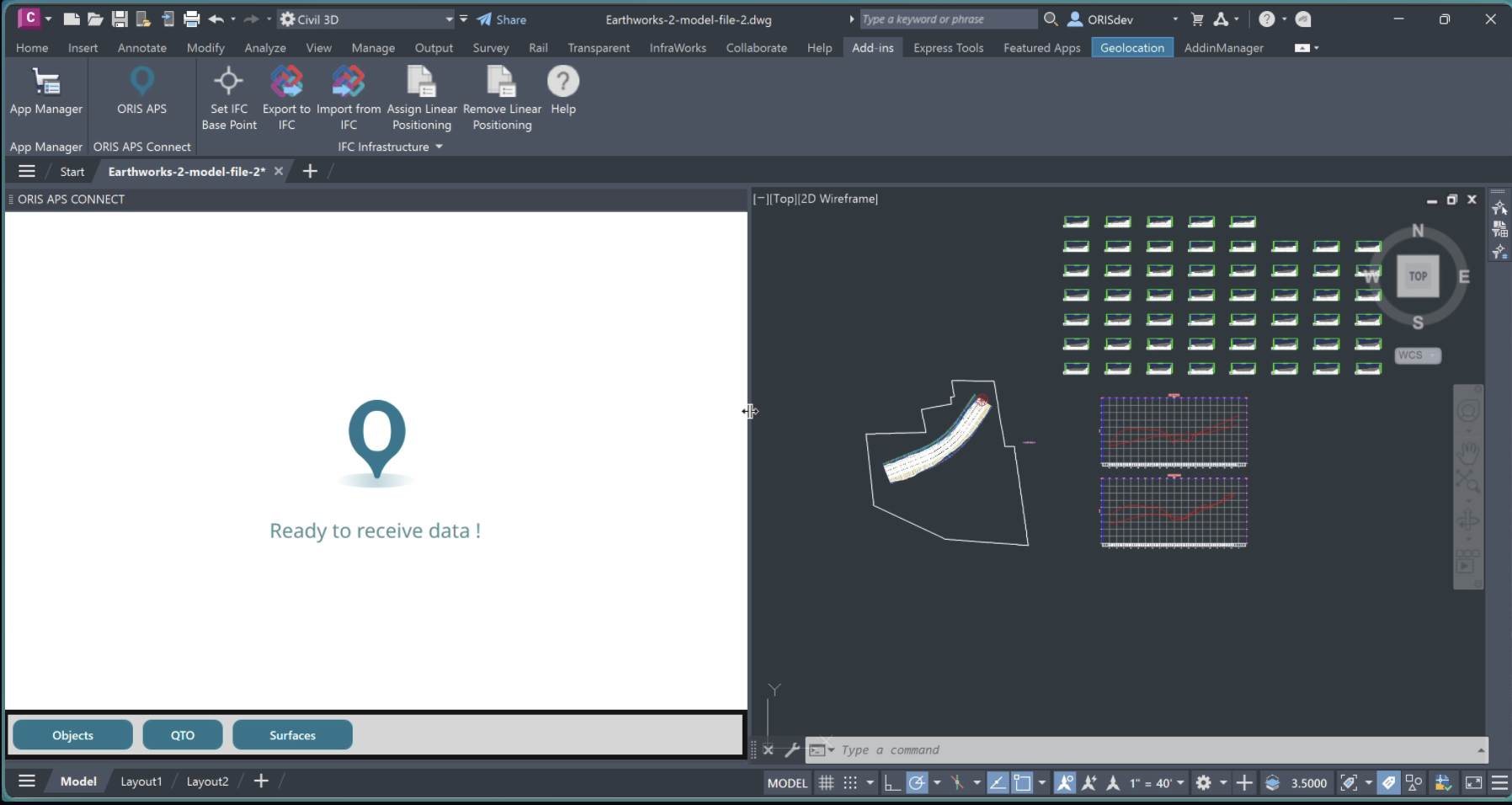
Task: Launch the Export to IFC tool
Action: (286, 83)
